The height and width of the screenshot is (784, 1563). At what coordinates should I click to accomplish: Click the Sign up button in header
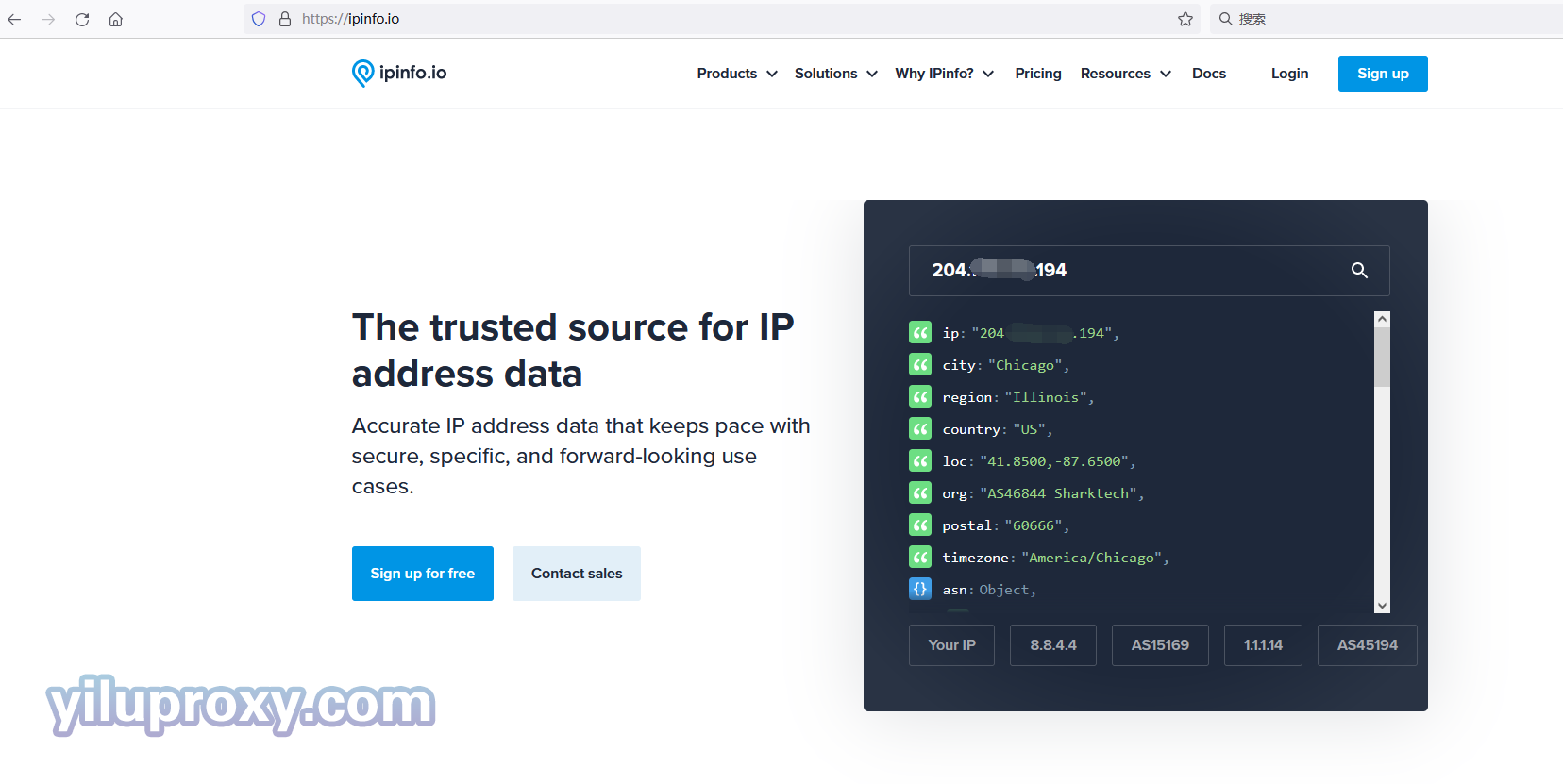(1383, 74)
